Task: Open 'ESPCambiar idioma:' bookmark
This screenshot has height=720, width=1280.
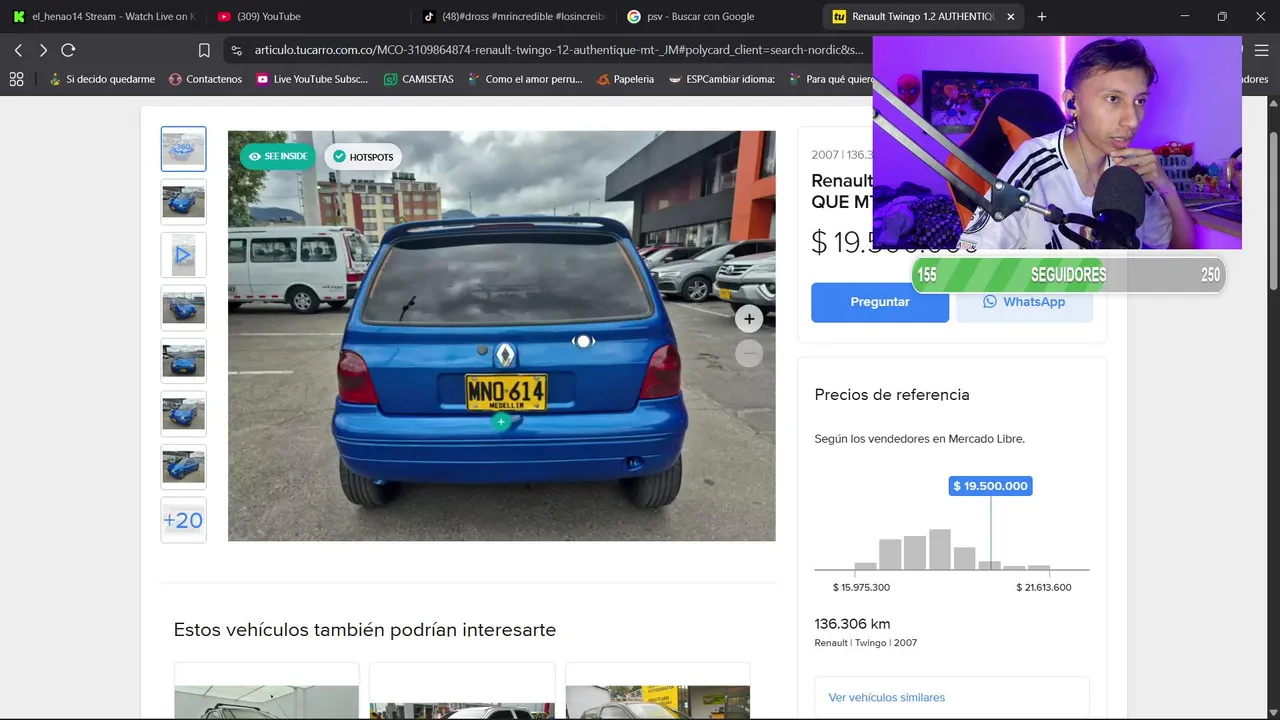Action: (x=722, y=79)
